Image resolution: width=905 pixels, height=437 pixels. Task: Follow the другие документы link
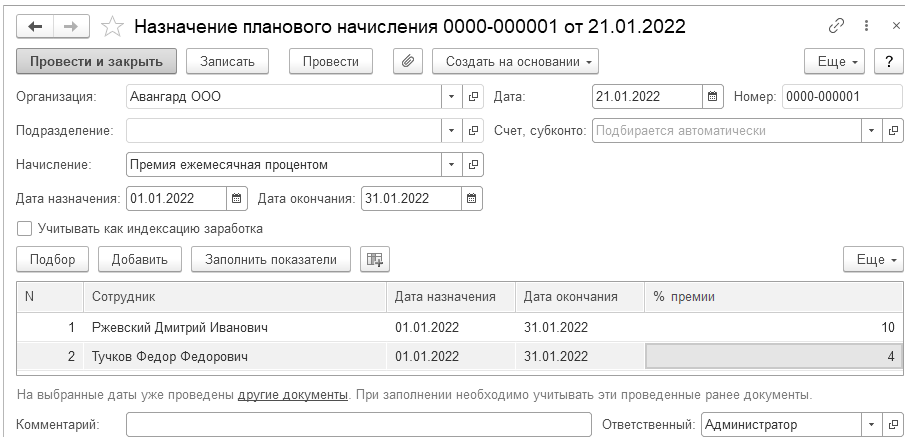coord(293,394)
